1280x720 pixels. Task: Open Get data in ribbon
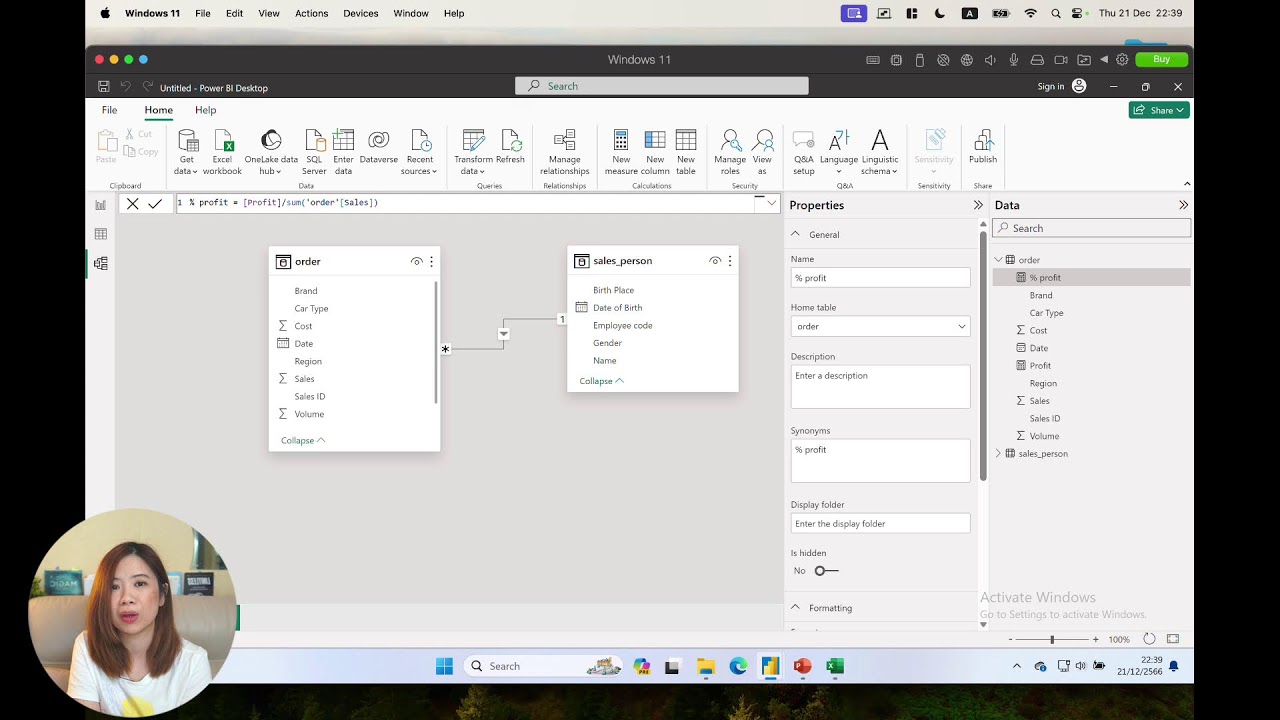coord(186,152)
